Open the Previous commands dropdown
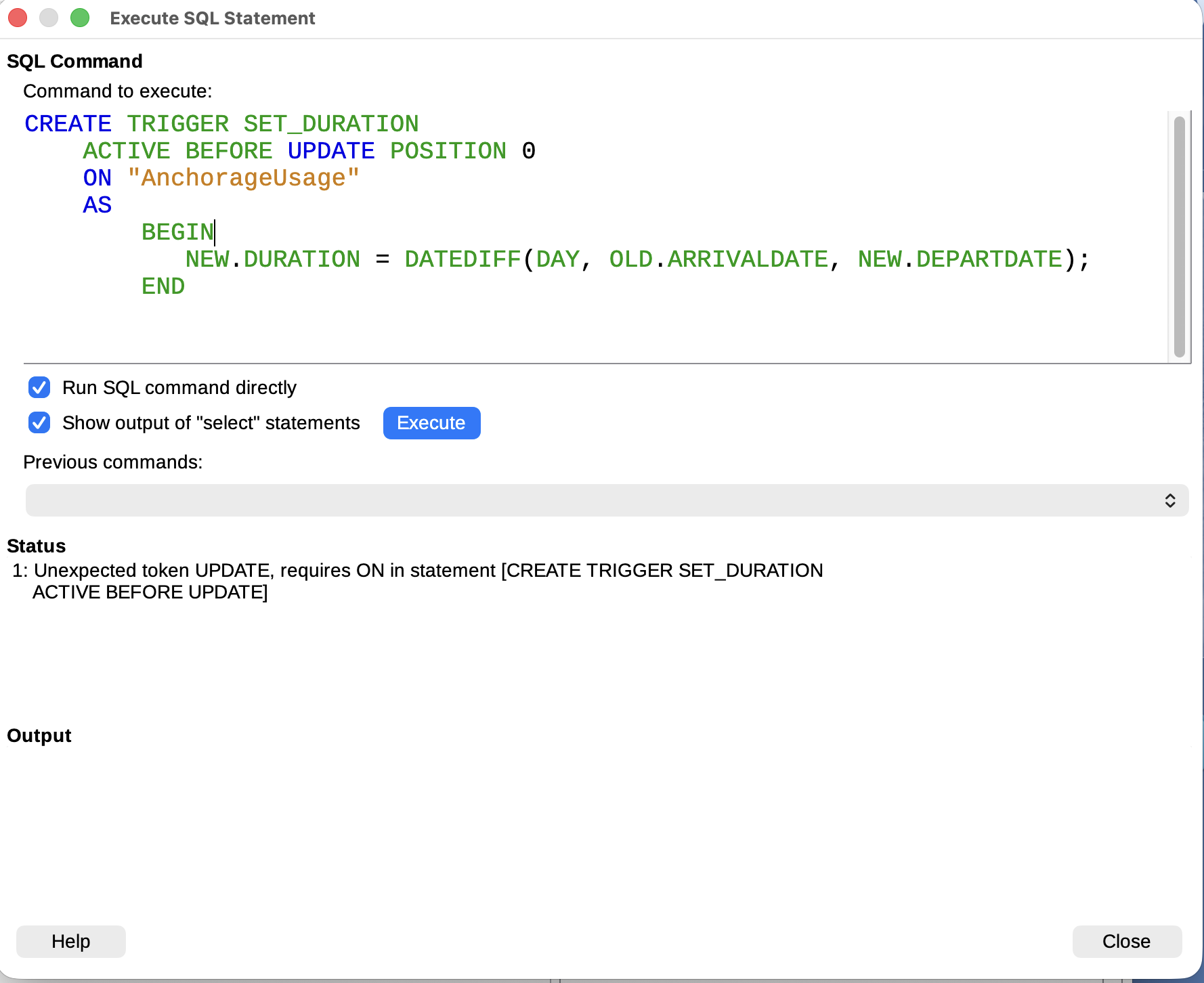 pos(606,500)
